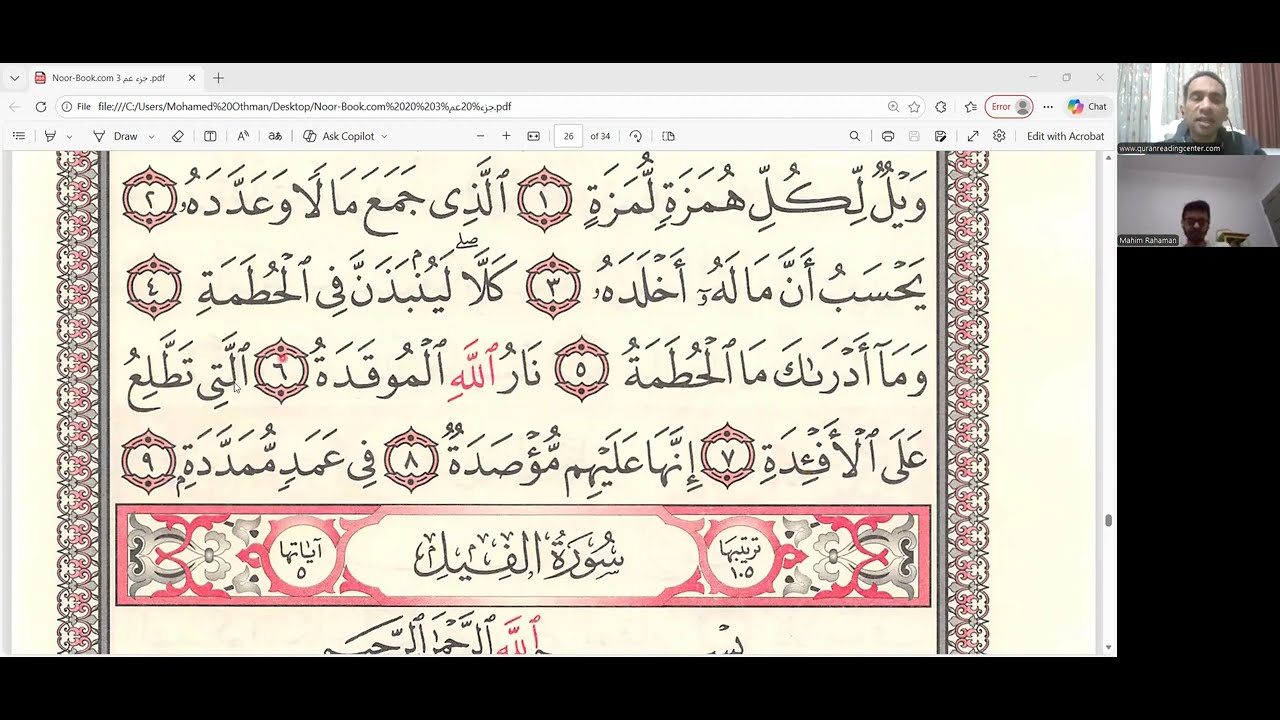Add a text box to the PDF
The width and height of the screenshot is (1280, 720).
click(x=210, y=136)
